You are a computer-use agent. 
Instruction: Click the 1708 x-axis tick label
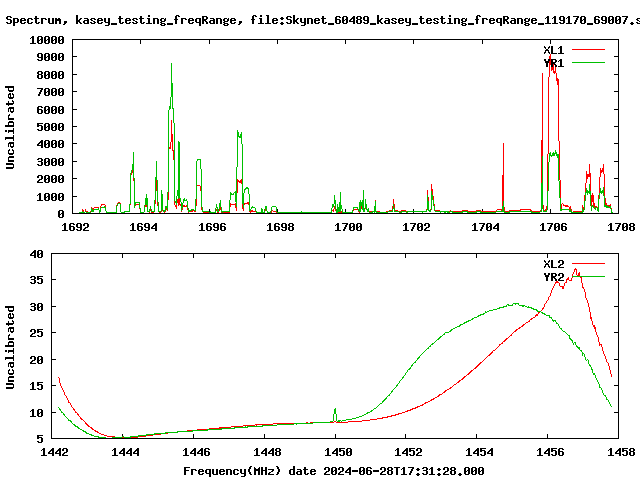pyautogui.click(x=621, y=227)
